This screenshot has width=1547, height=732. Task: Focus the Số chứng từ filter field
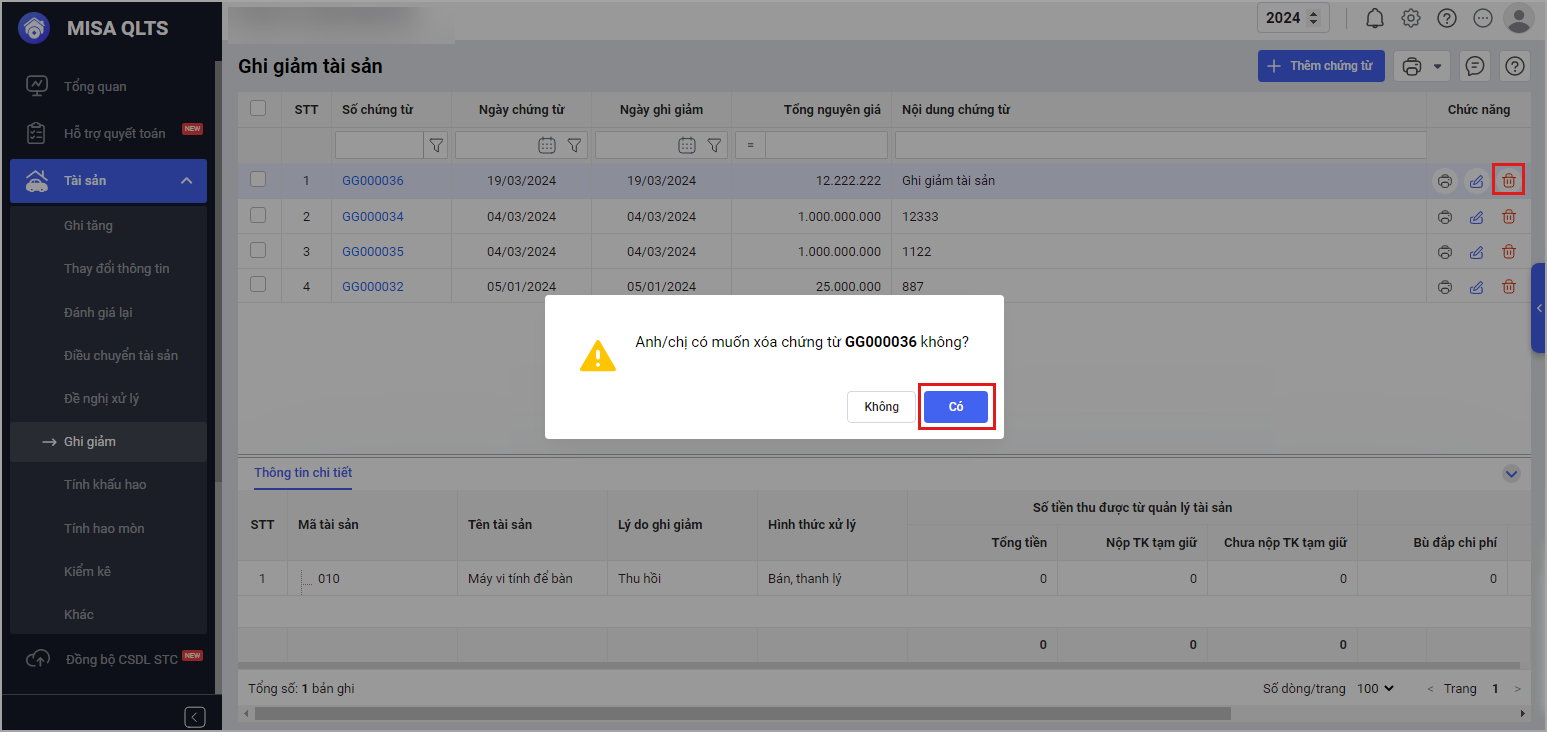pyautogui.click(x=380, y=145)
